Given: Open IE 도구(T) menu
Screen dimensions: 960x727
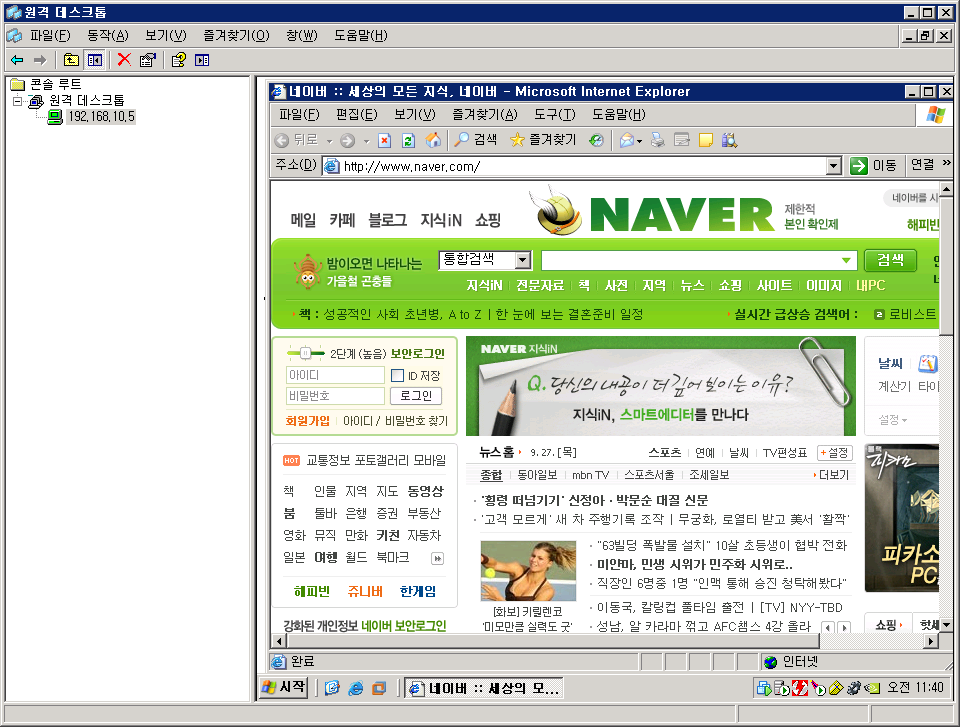Looking at the screenshot, I should point(555,115).
